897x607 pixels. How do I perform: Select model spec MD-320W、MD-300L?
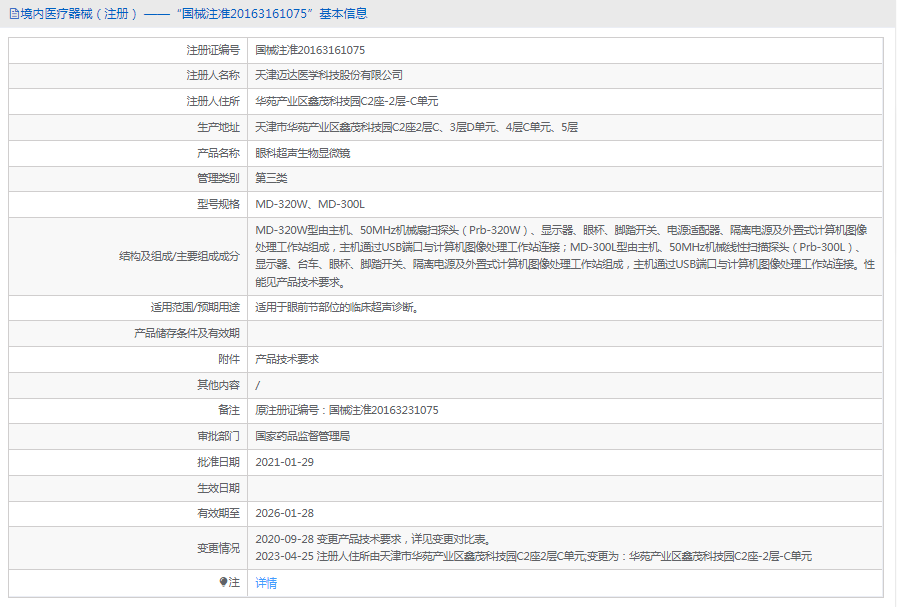[x=310, y=205]
